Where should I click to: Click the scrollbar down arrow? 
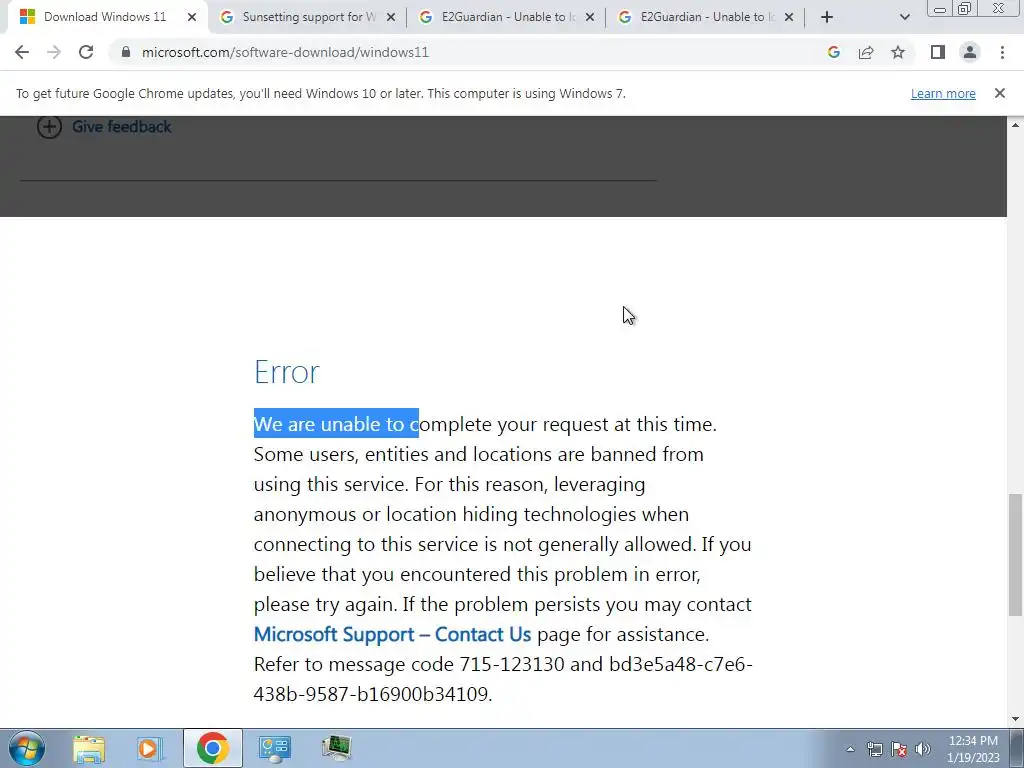click(x=1015, y=719)
